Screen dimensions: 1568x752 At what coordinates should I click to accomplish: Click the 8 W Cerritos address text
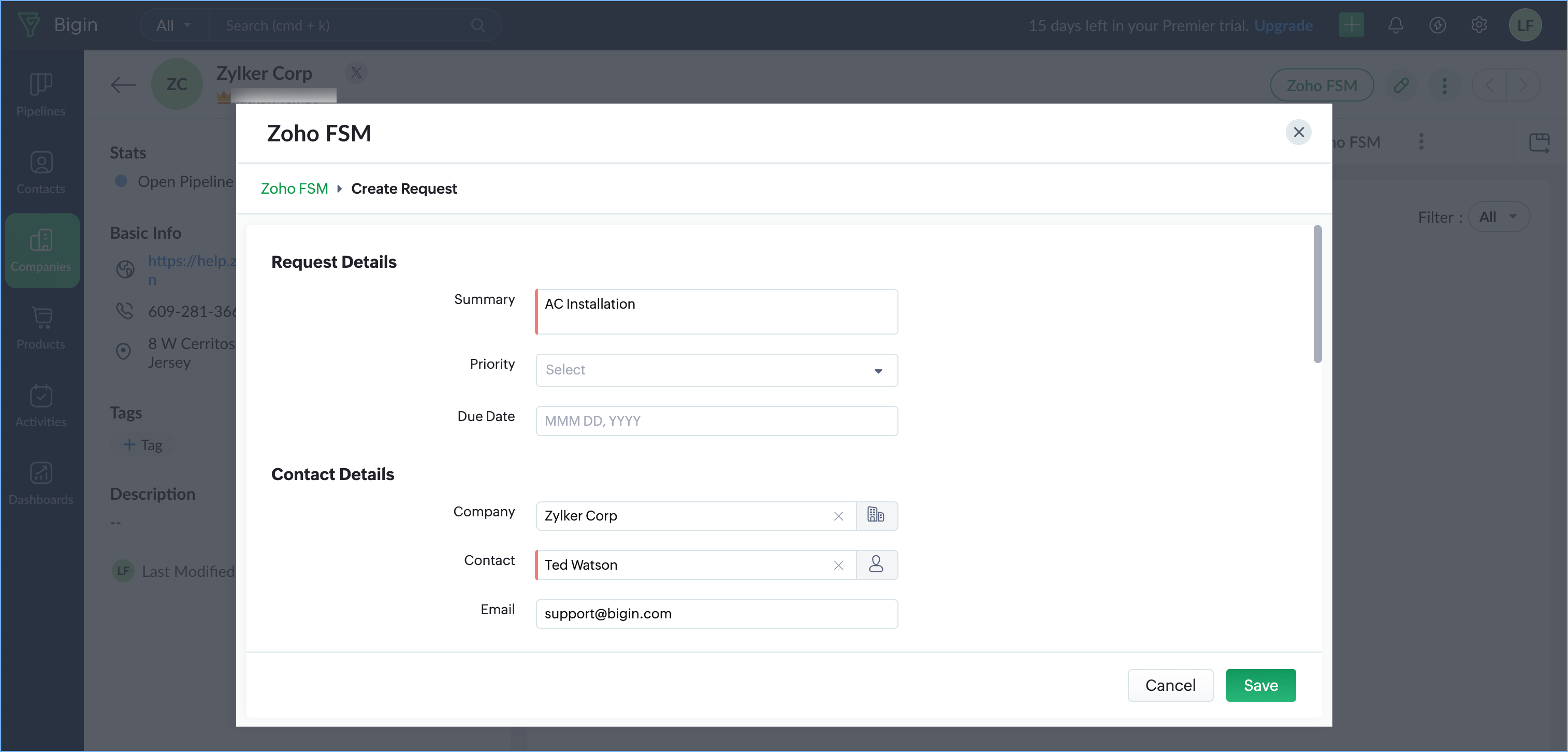click(191, 353)
